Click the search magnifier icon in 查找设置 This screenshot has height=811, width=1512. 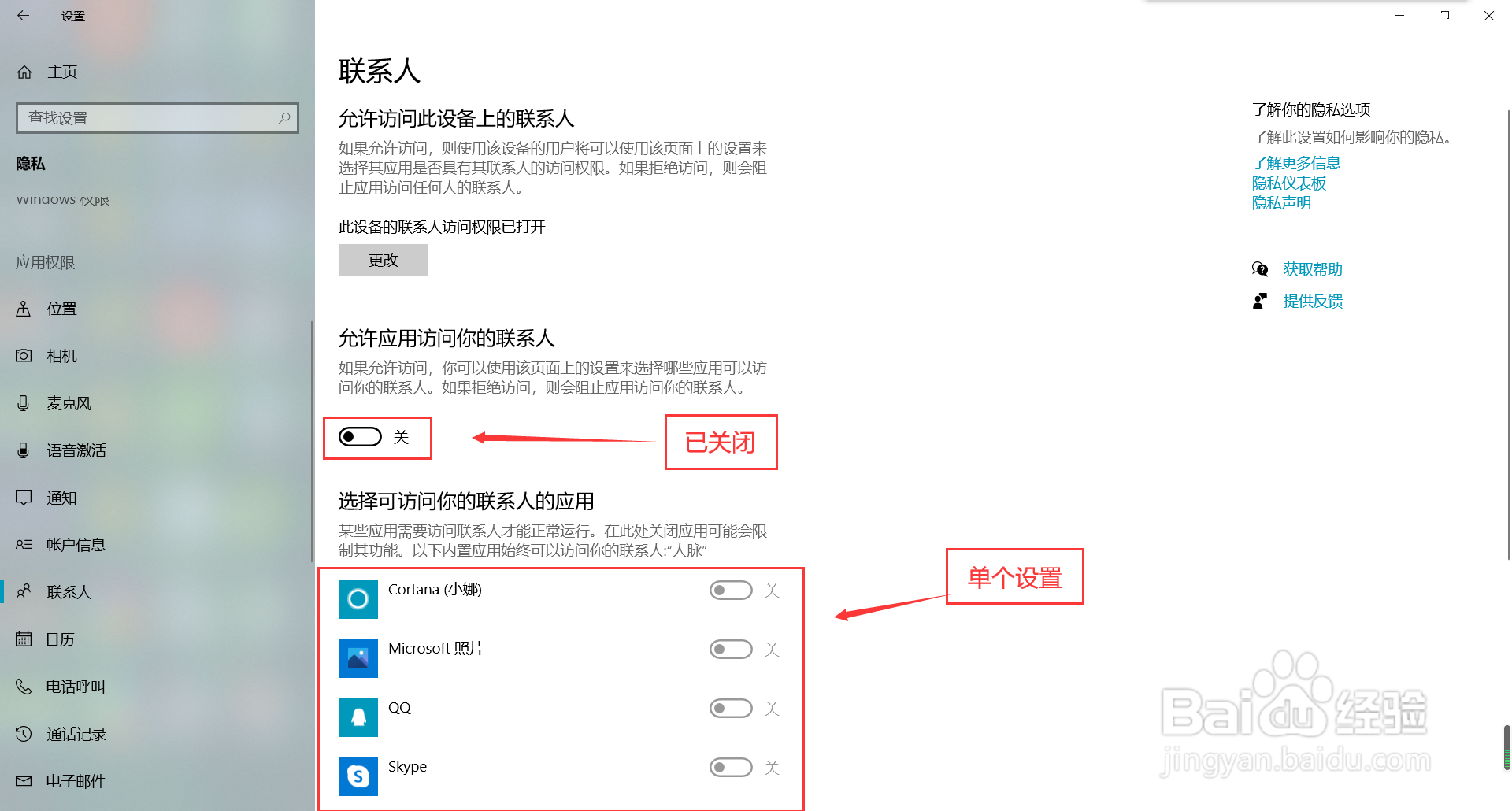pyautogui.click(x=284, y=118)
